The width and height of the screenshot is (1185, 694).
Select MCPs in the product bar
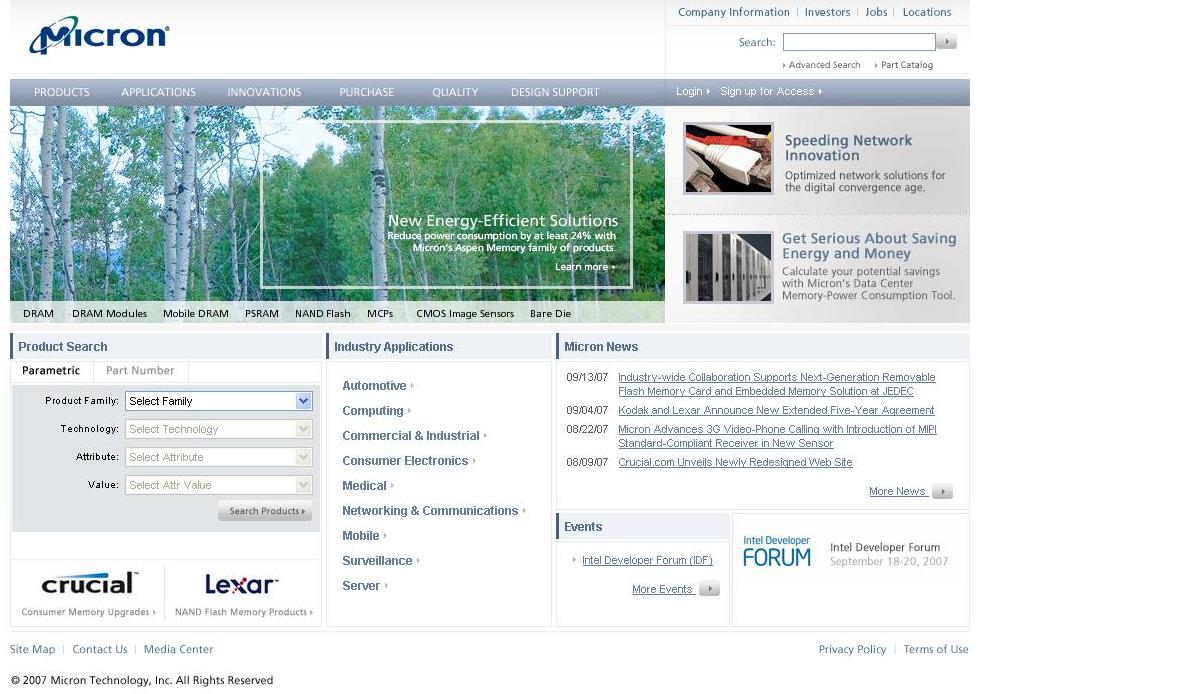[x=380, y=314]
